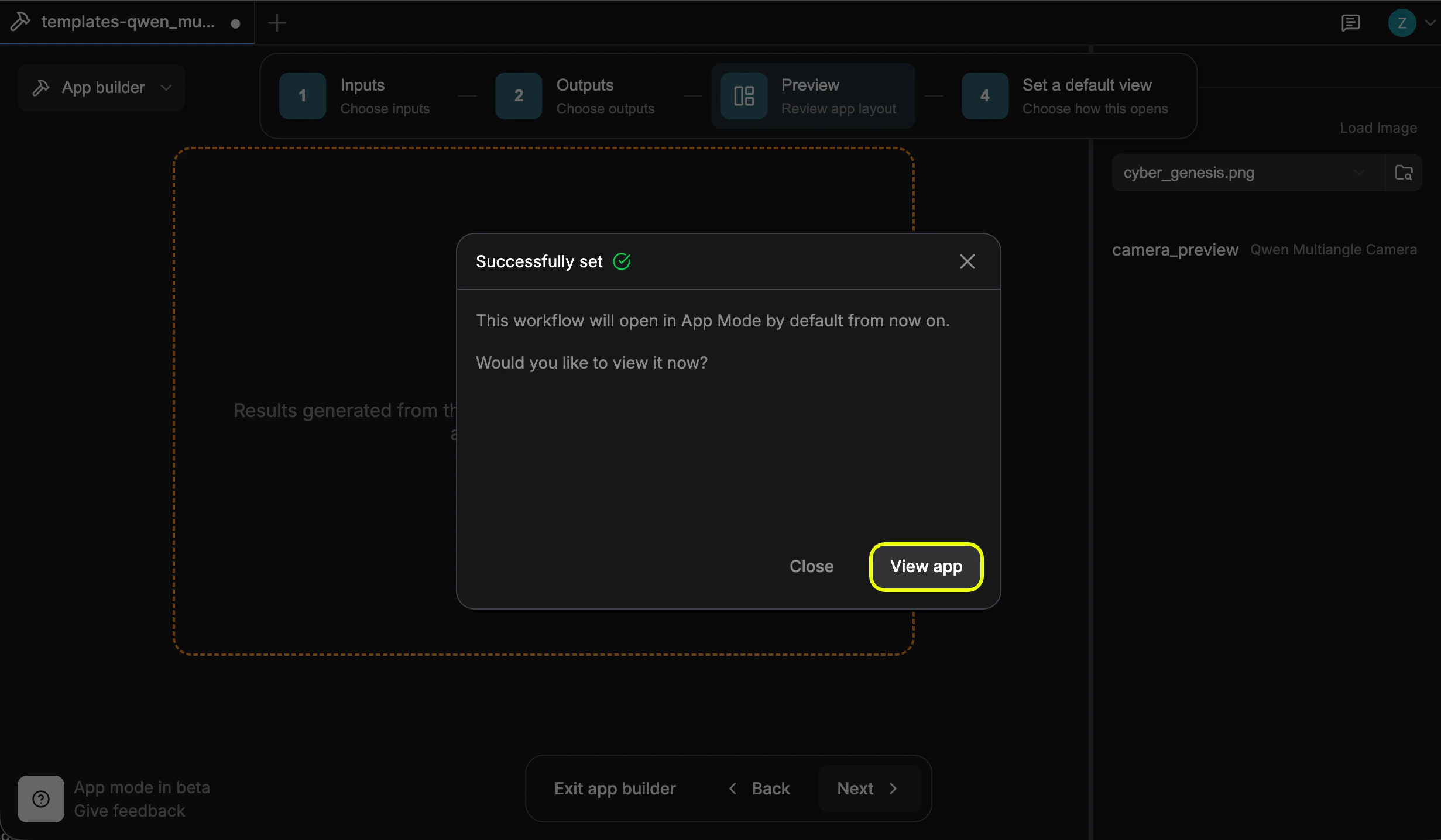Select the Outputs step number icon

(x=517, y=95)
